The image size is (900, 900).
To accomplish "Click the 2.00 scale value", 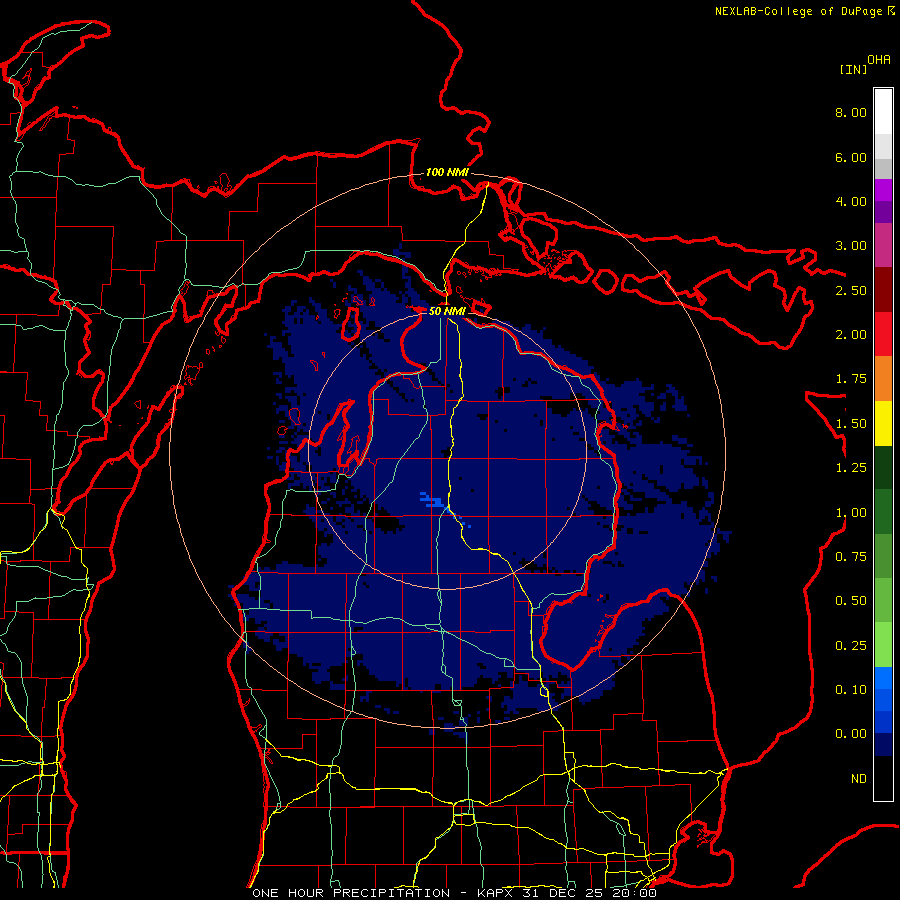I will click(851, 335).
